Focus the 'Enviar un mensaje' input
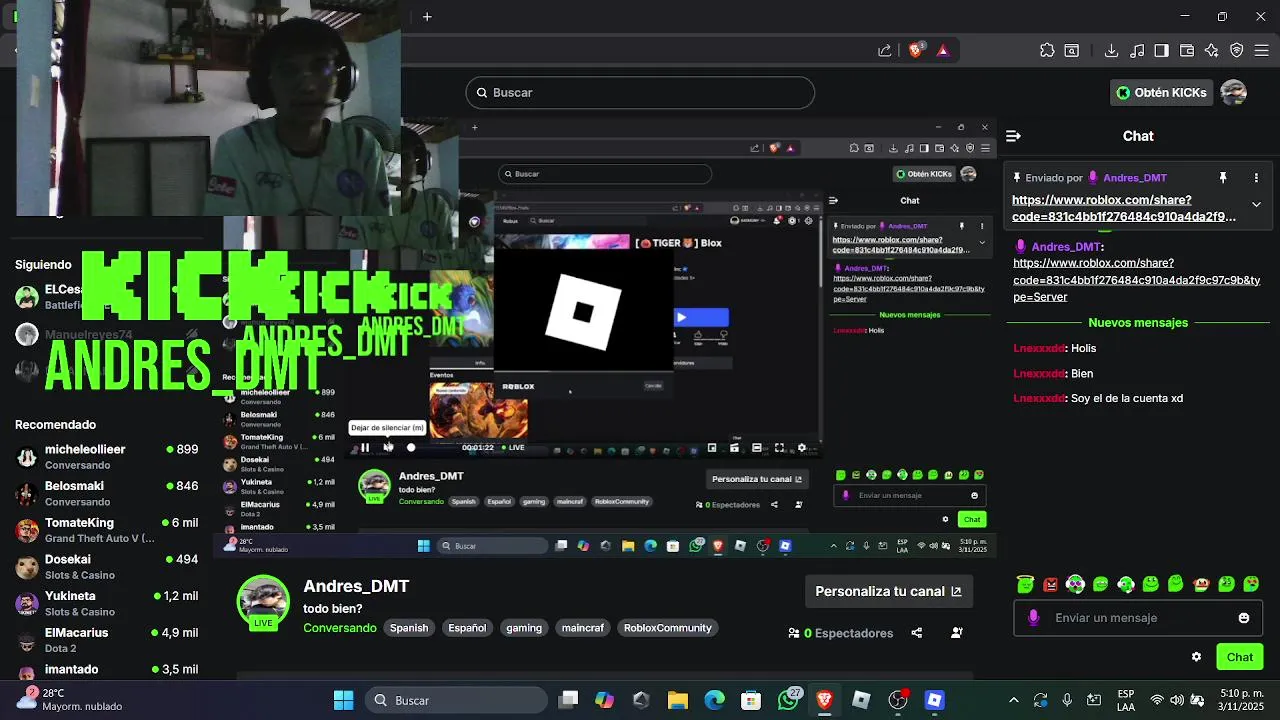Image resolution: width=1280 pixels, height=720 pixels. click(x=1138, y=618)
